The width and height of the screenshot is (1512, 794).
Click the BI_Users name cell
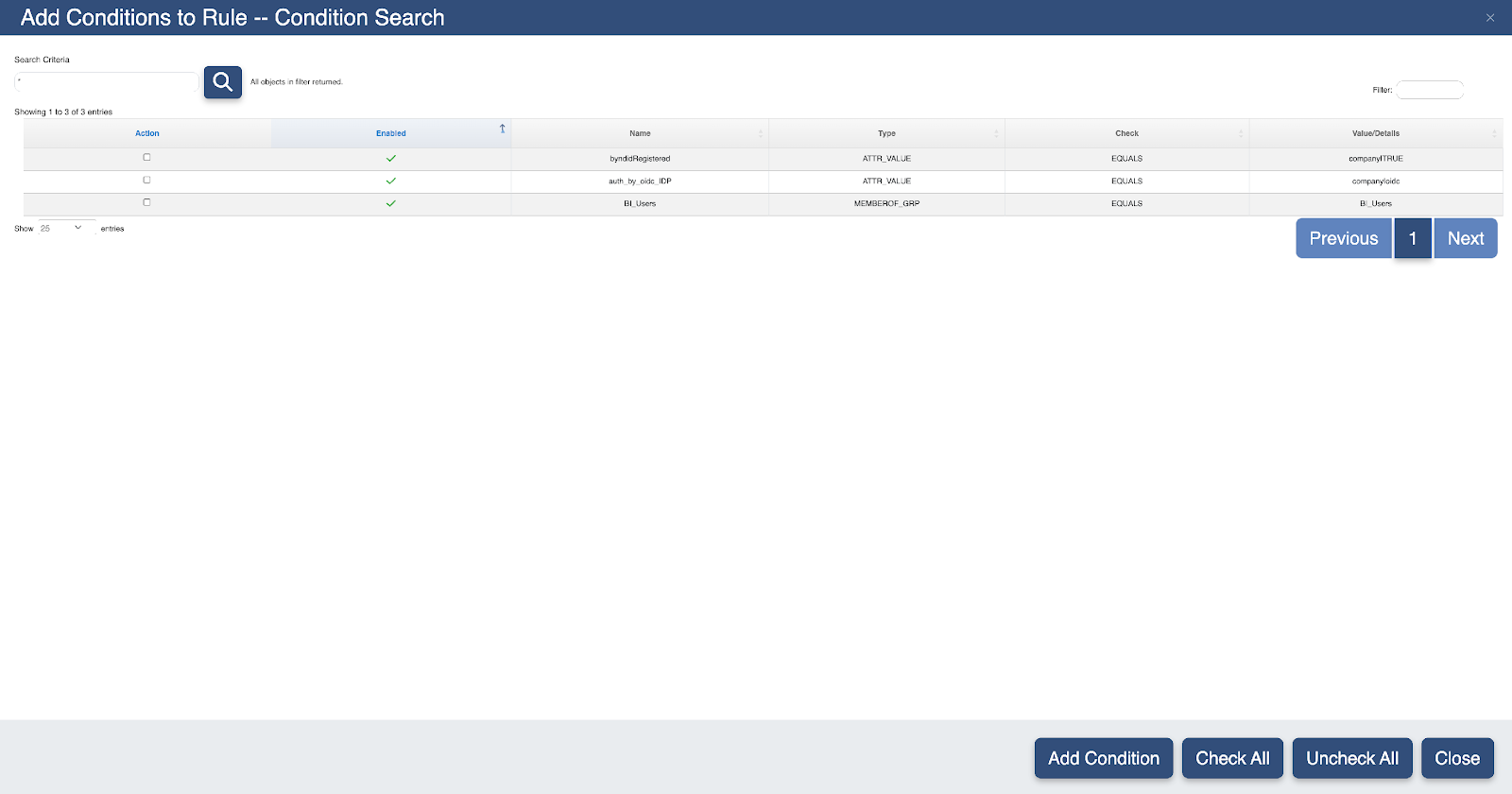(x=640, y=204)
